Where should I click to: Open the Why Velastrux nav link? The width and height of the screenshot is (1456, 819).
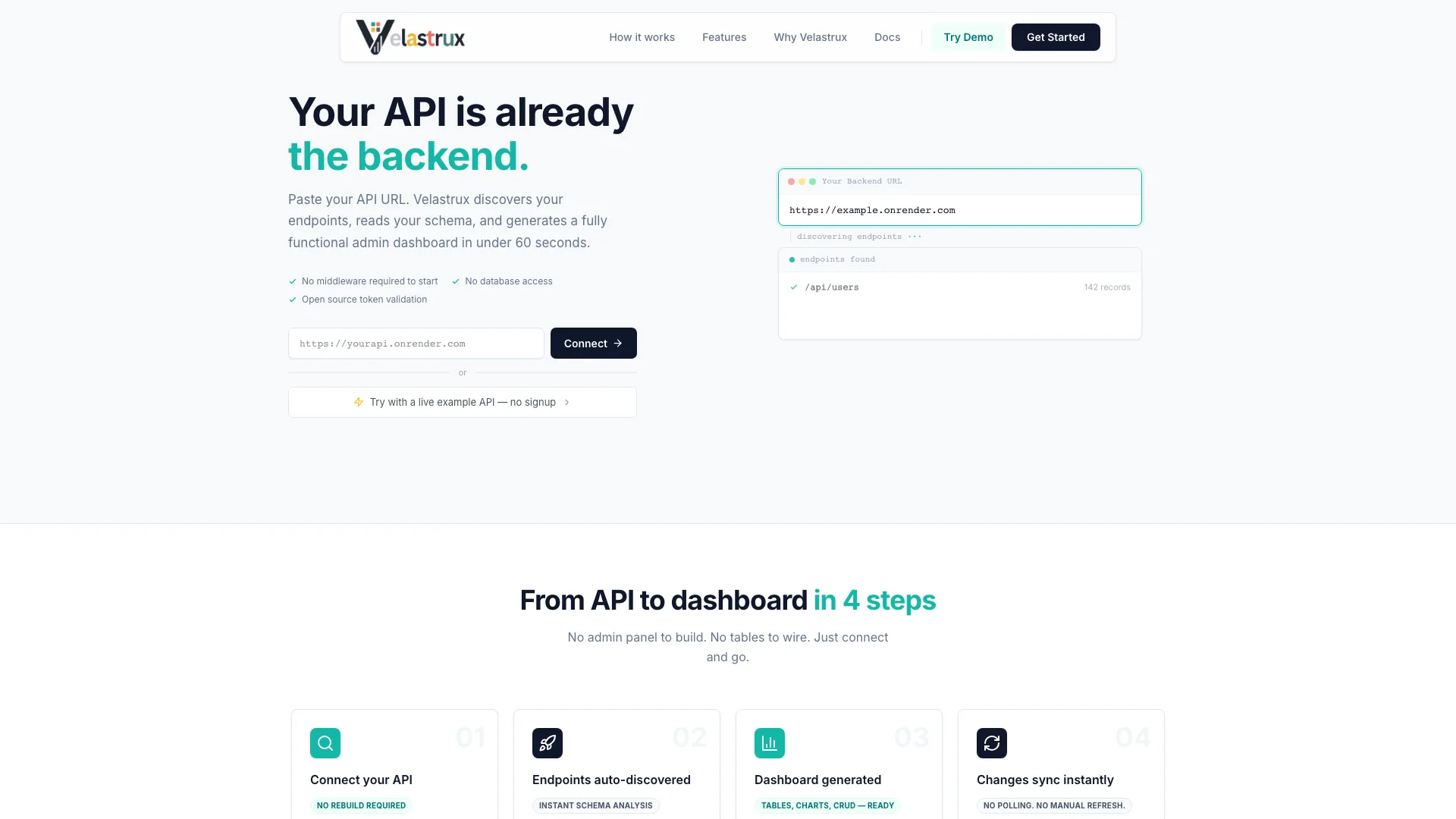click(x=810, y=37)
